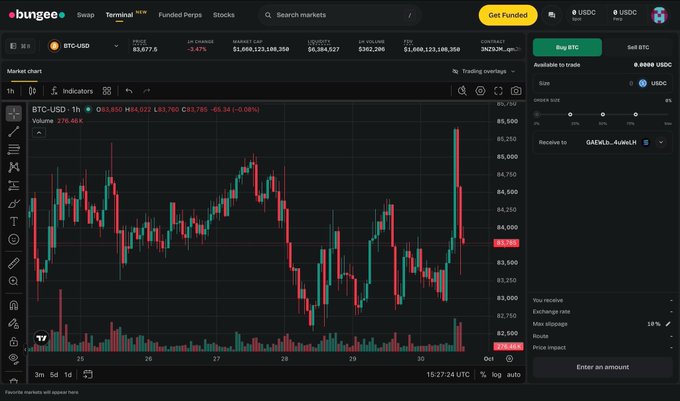
Task: Open time axis settings gear
Action: 510,359
